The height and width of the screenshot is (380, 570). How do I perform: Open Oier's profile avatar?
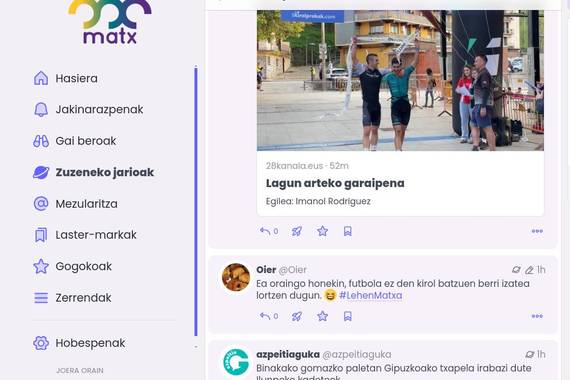tap(236, 277)
